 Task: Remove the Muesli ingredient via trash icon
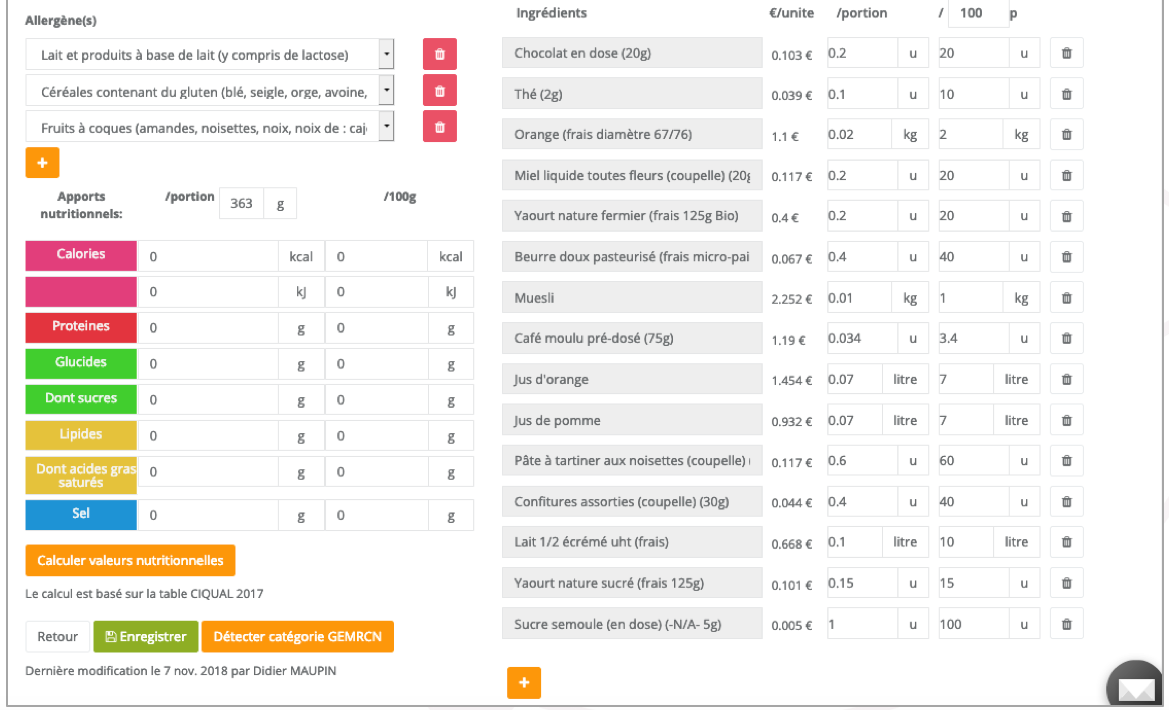1066,298
